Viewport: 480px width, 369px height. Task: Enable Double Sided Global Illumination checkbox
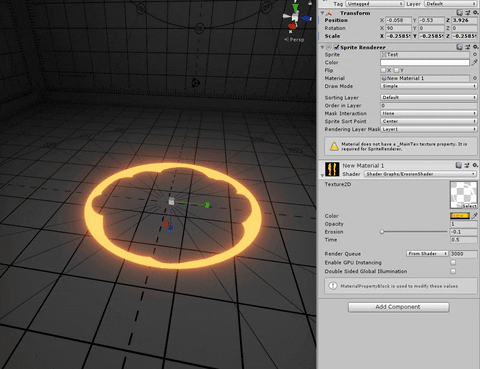tap(453, 271)
